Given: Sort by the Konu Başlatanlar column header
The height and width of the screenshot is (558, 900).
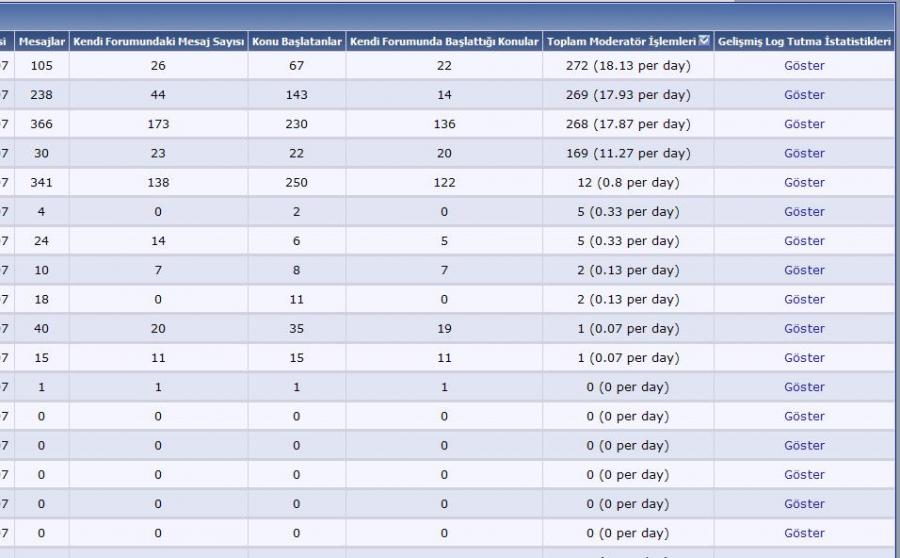Looking at the screenshot, I should [297, 41].
